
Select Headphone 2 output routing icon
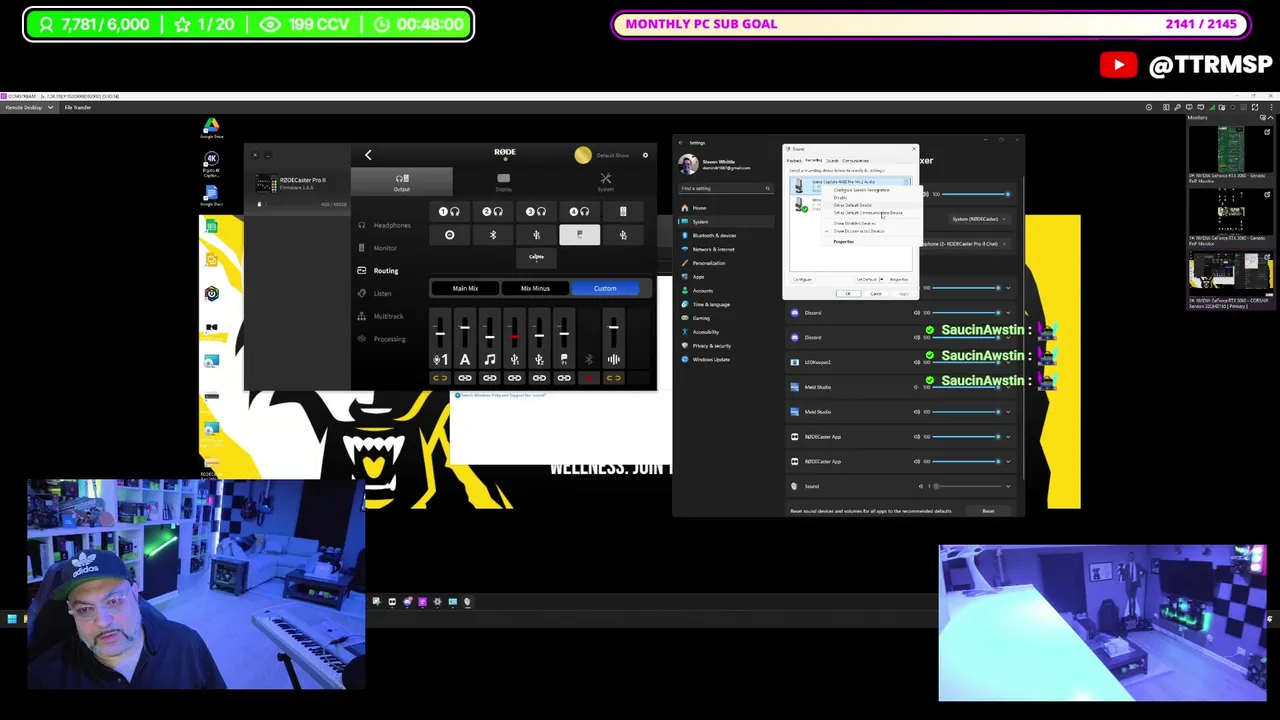pyautogui.click(x=492, y=211)
